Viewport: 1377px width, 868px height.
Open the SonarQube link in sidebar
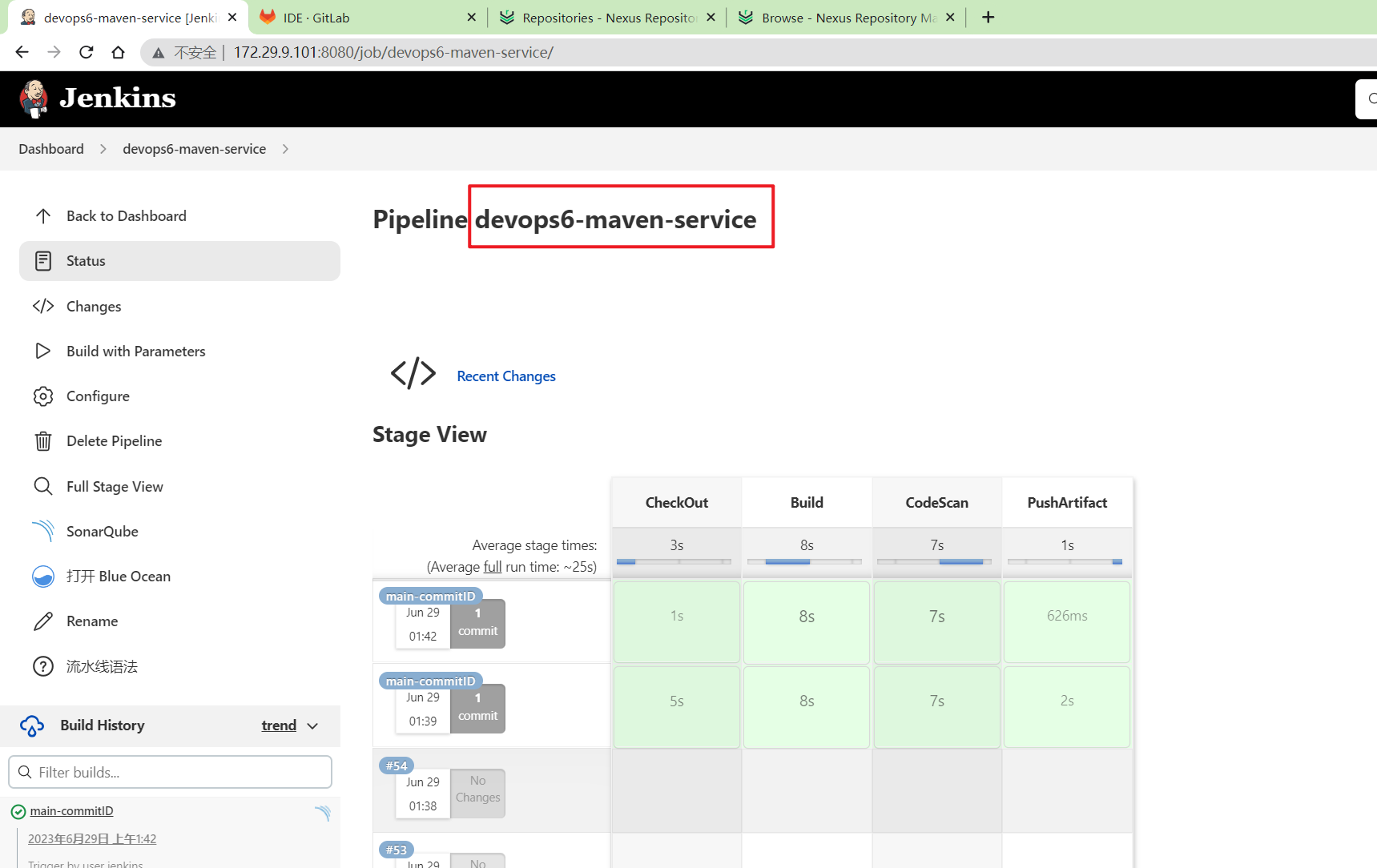pyautogui.click(x=103, y=532)
